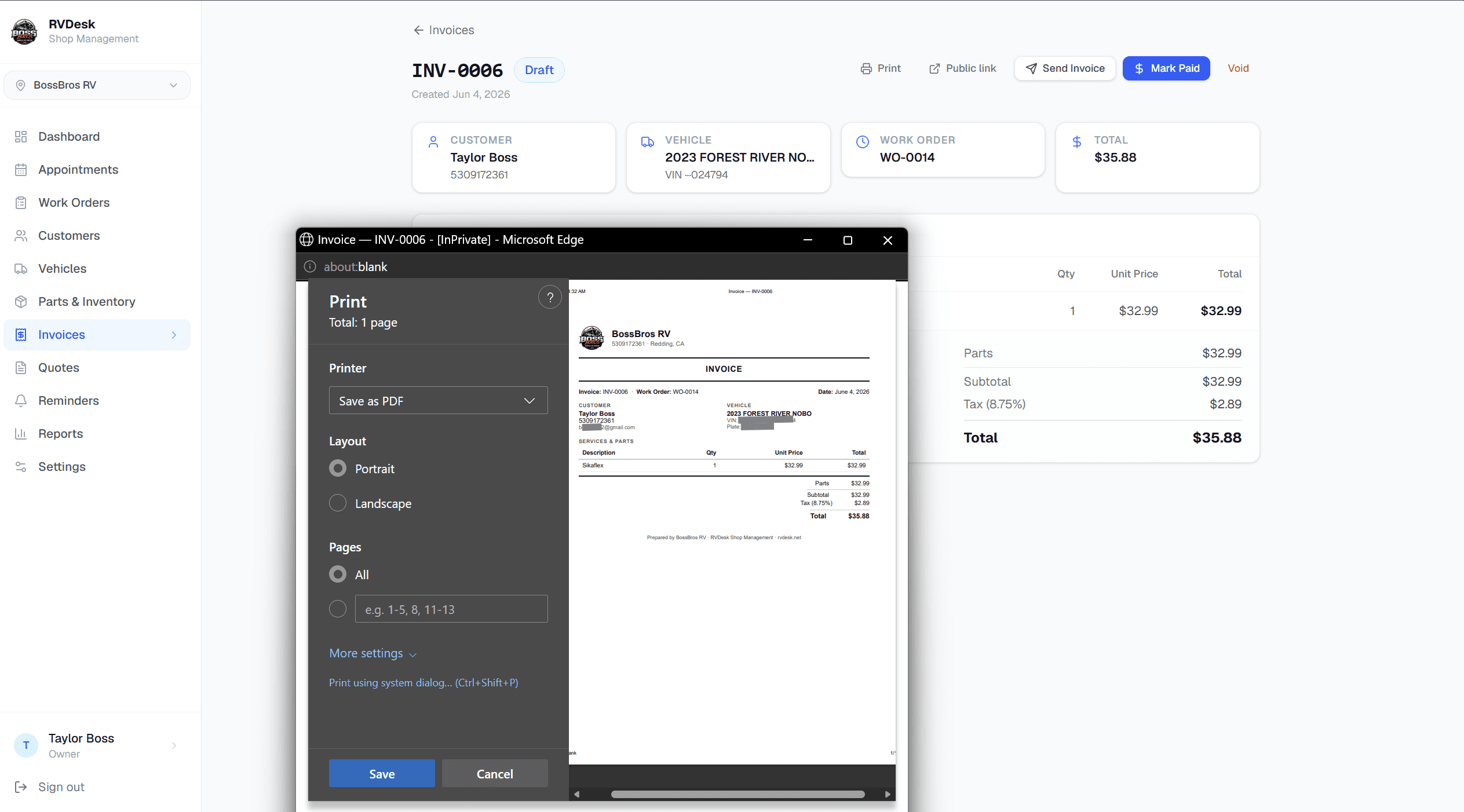Click the site info icon next to about:blank
Viewport: 1464px width, 812px height.
pyautogui.click(x=310, y=266)
